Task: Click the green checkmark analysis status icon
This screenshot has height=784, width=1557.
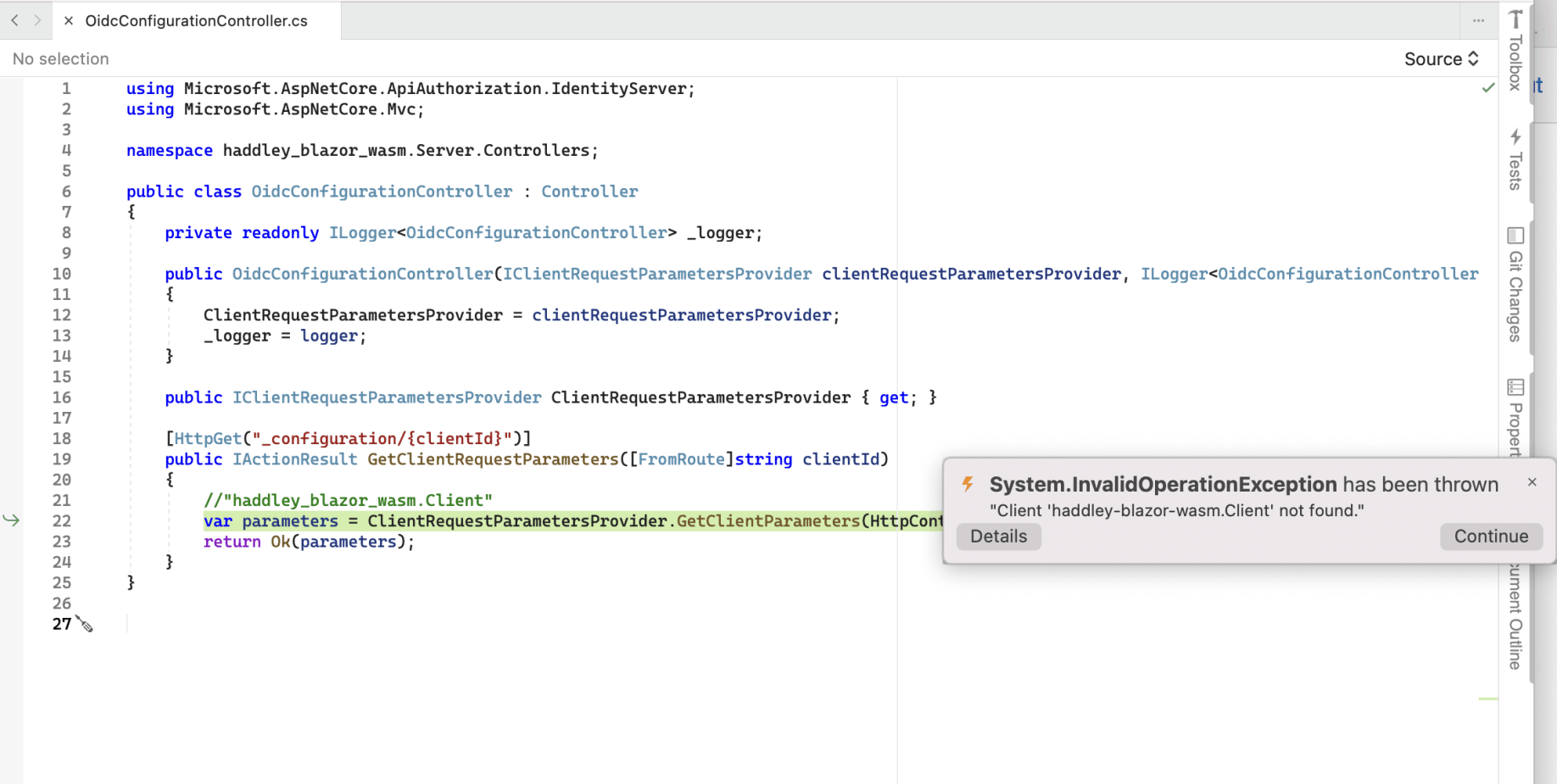Action: (1487, 87)
